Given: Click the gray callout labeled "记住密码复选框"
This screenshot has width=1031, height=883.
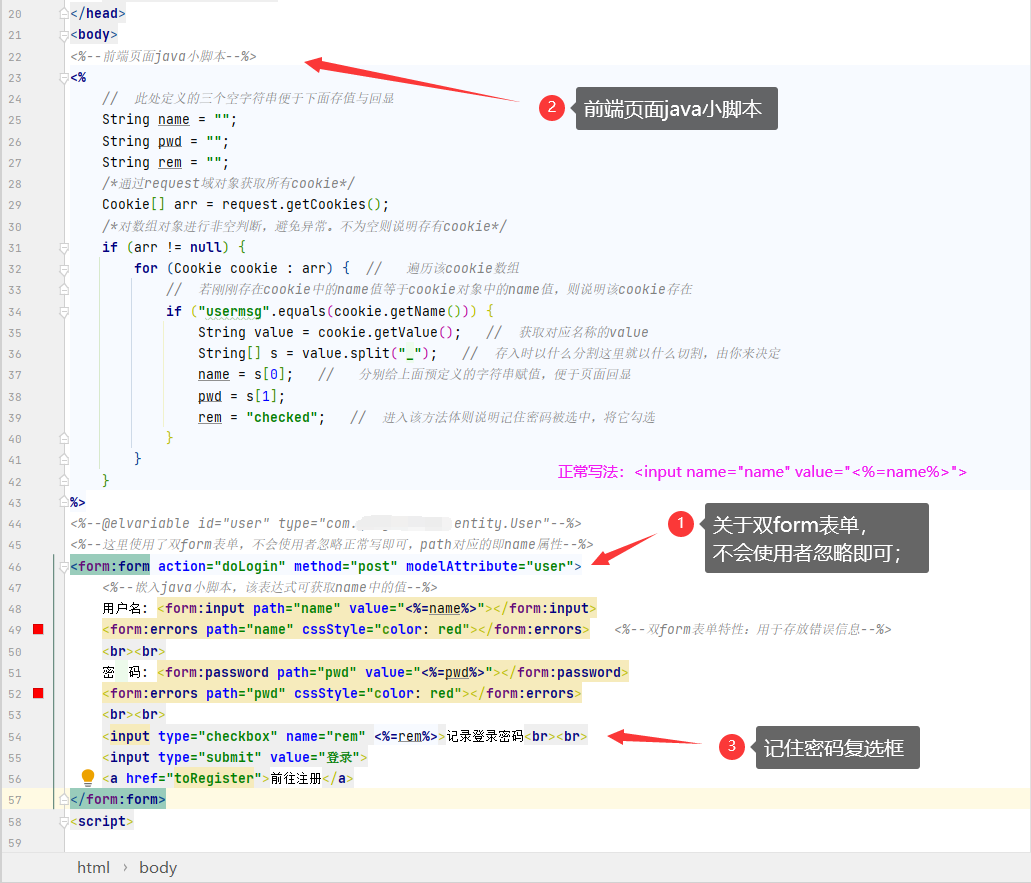Looking at the screenshot, I should (x=838, y=747).
